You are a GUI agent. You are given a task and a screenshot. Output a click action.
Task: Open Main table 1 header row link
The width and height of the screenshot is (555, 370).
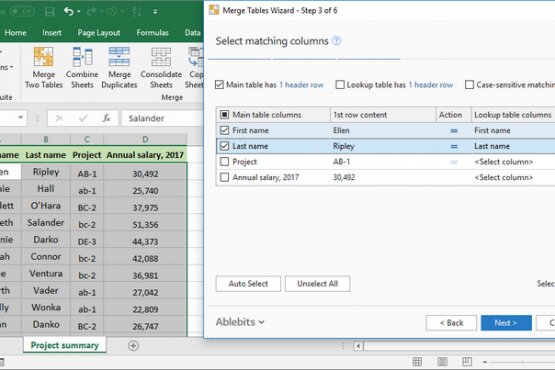301,85
